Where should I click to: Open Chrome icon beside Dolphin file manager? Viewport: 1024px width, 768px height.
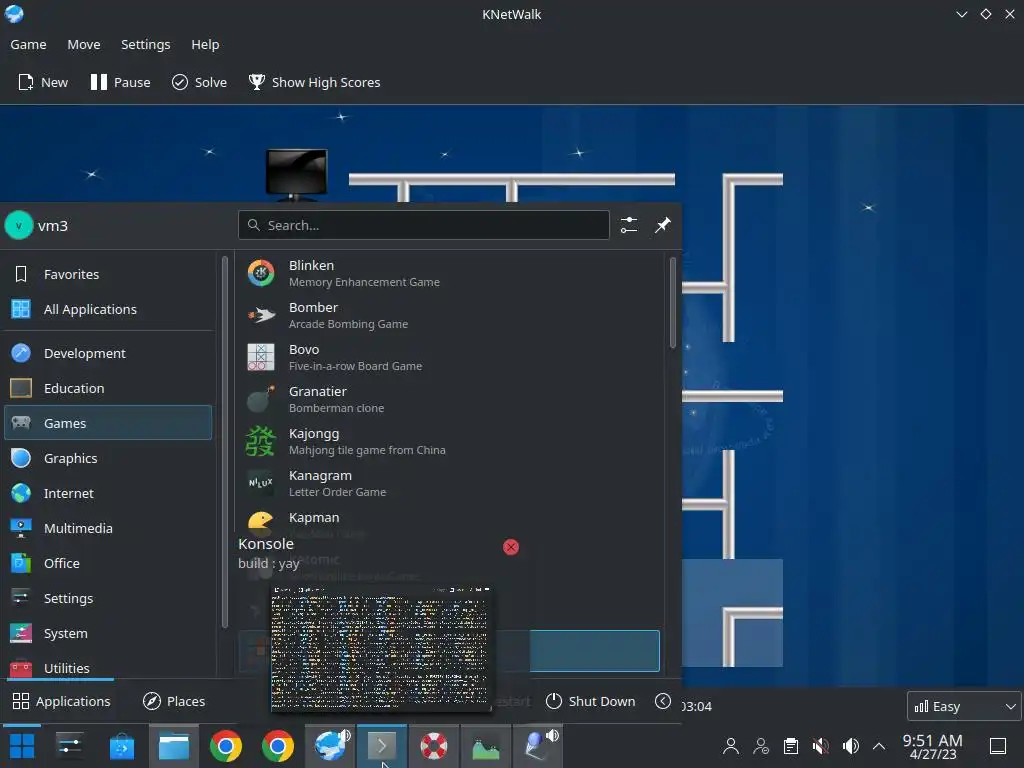click(x=226, y=746)
